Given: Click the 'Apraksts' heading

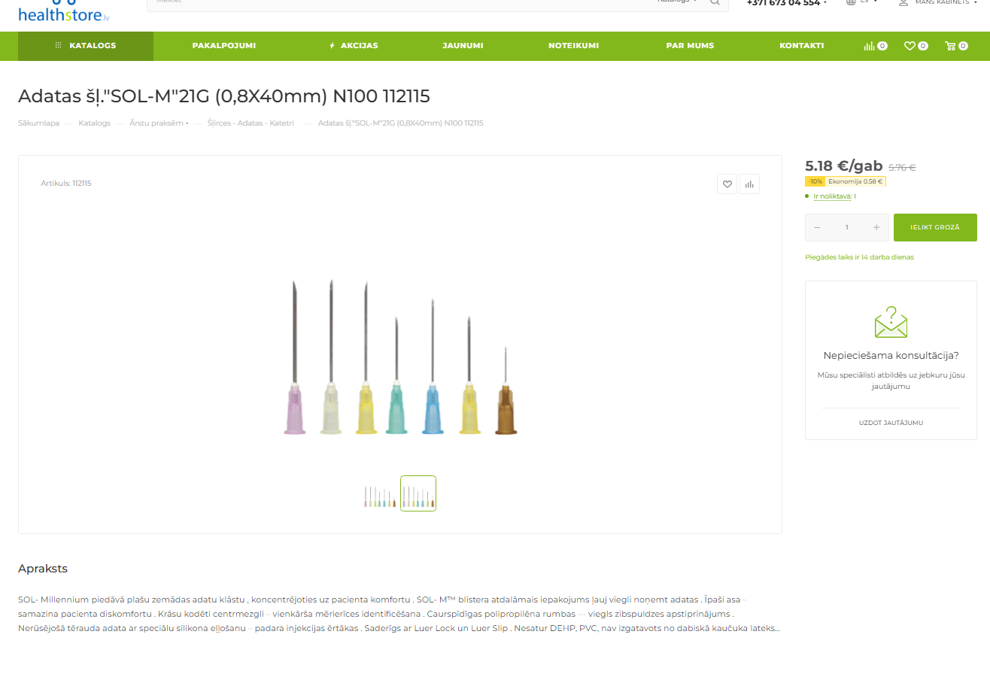Looking at the screenshot, I should click(43, 568).
